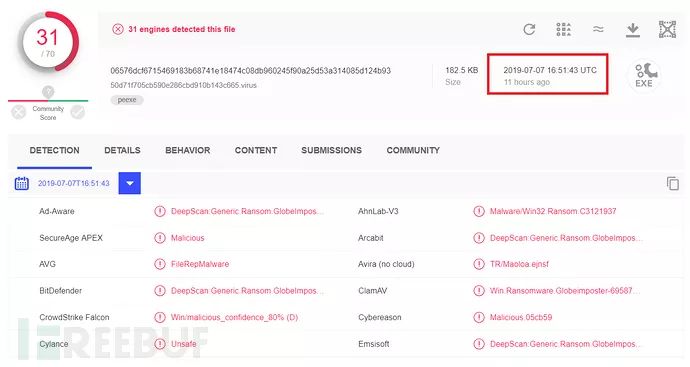Screen dimensions: 690x367
Task: Click the reanalyze refresh icon
Action: (529, 29)
